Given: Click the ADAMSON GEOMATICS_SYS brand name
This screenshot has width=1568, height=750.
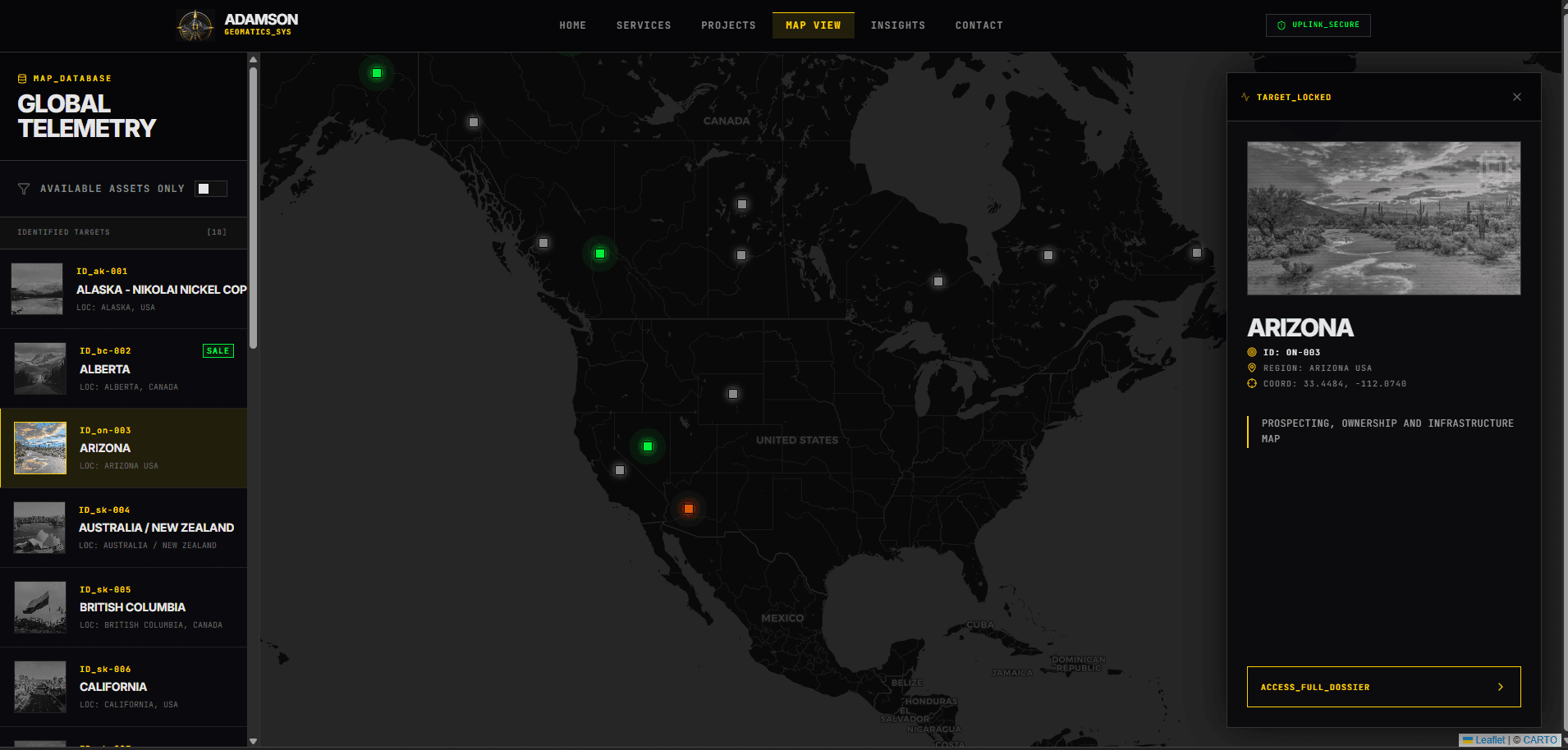Looking at the screenshot, I should point(261,24).
